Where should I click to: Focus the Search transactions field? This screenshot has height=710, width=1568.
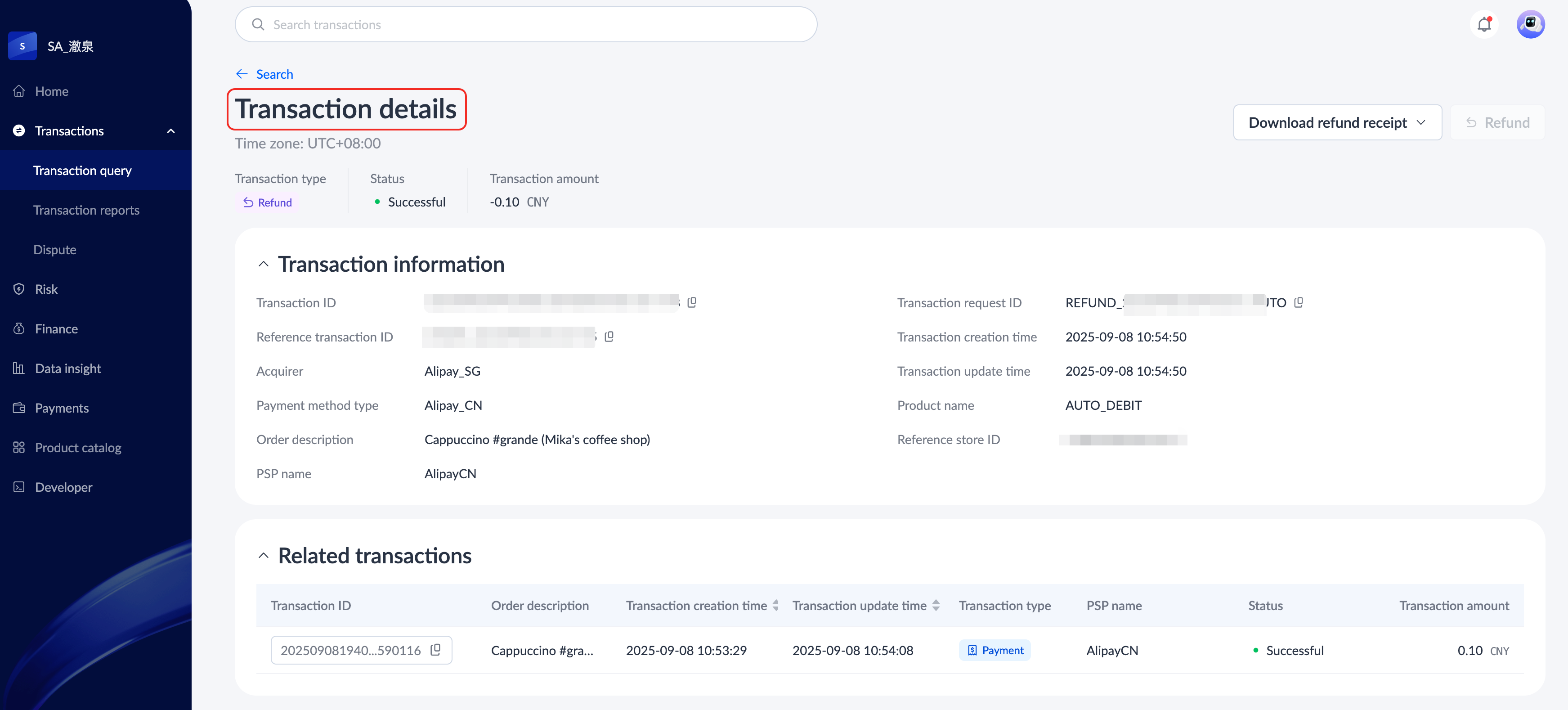(x=526, y=24)
